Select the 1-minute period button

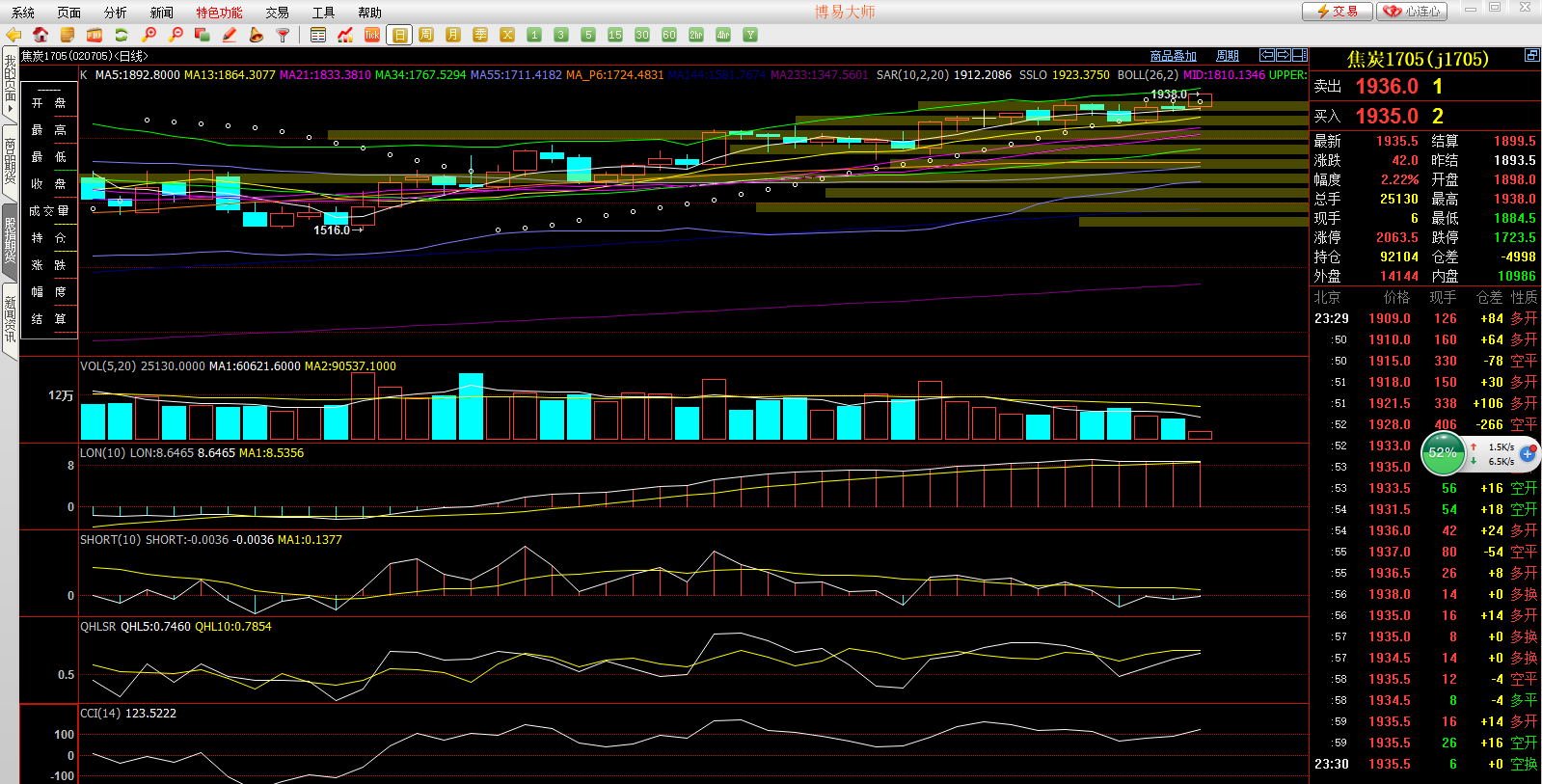534,35
